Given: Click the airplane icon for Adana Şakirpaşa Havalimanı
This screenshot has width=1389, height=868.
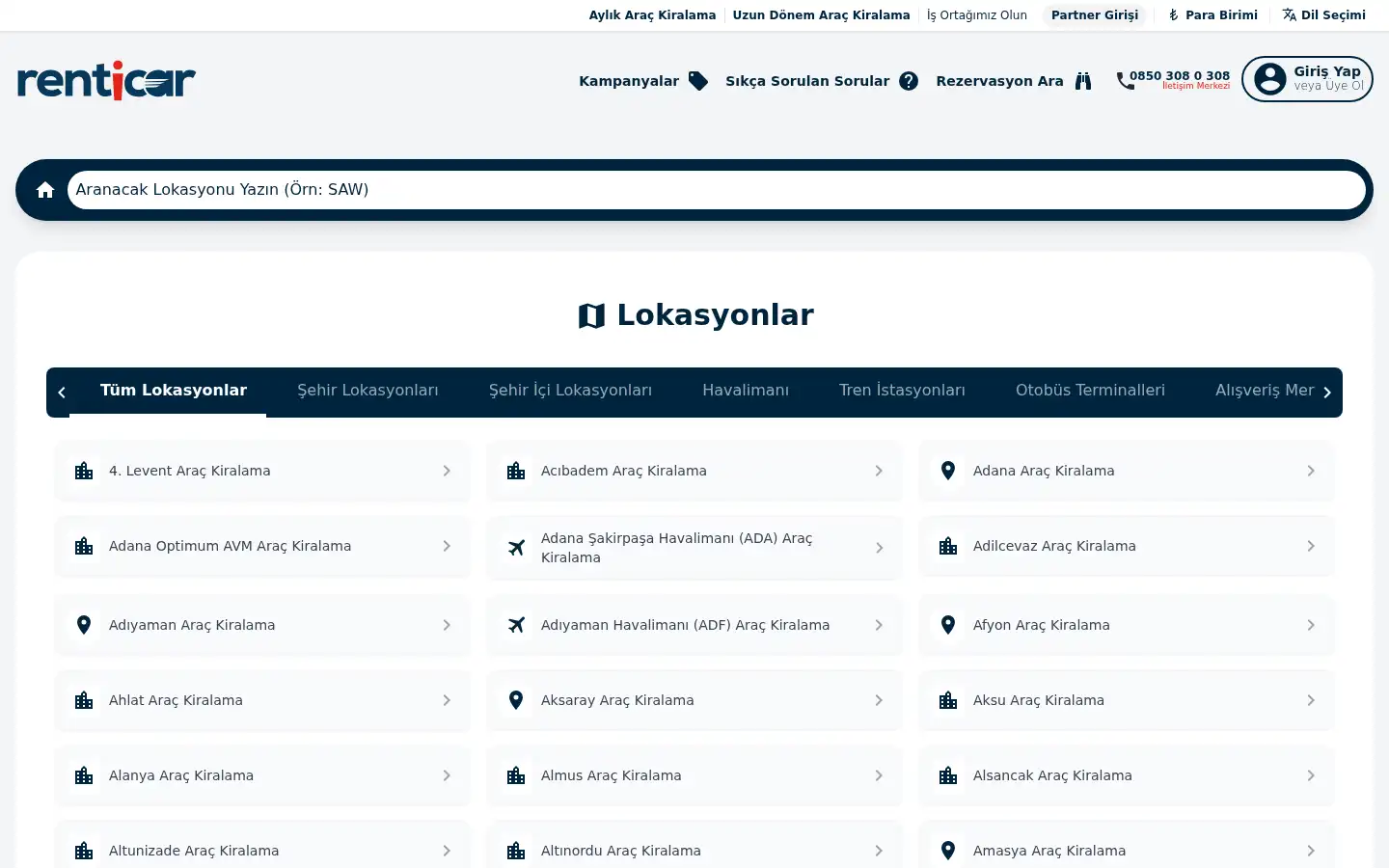Looking at the screenshot, I should 516,548.
